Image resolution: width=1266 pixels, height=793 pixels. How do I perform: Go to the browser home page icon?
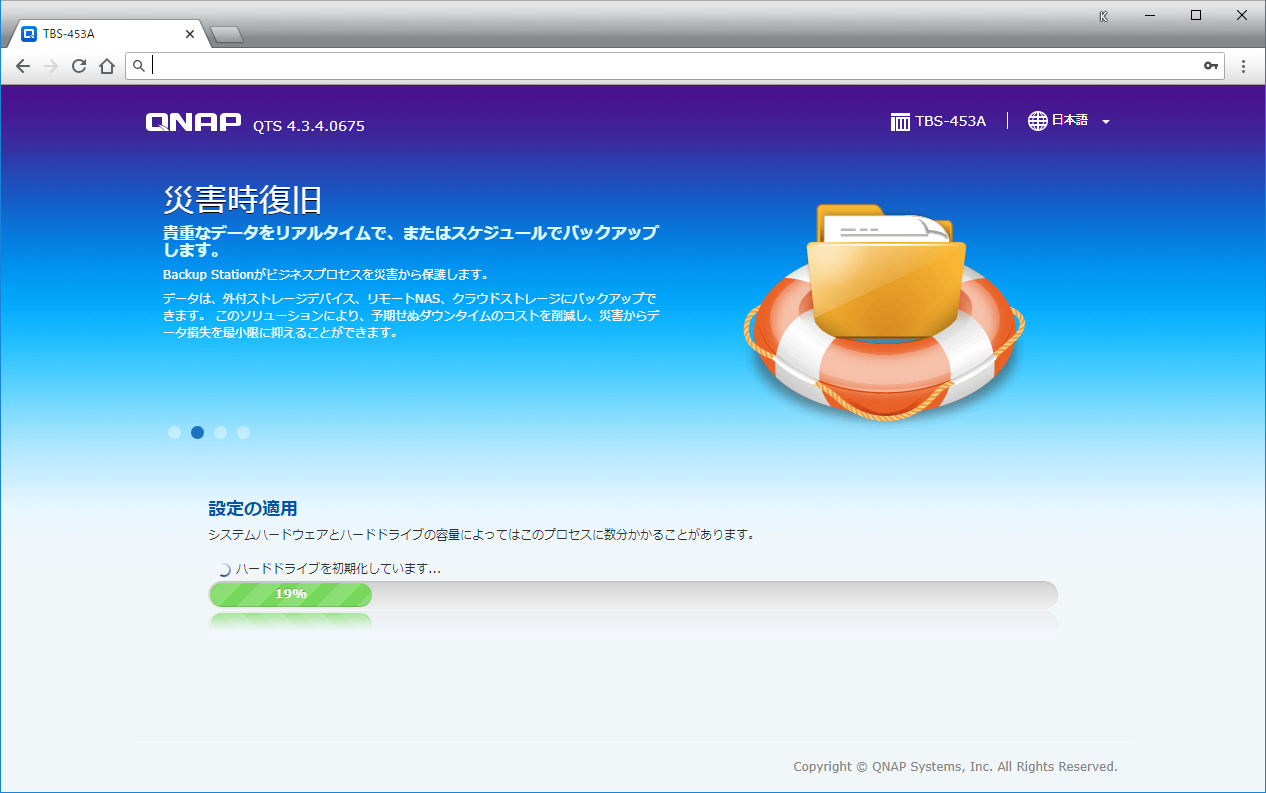(x=107, y=66)
